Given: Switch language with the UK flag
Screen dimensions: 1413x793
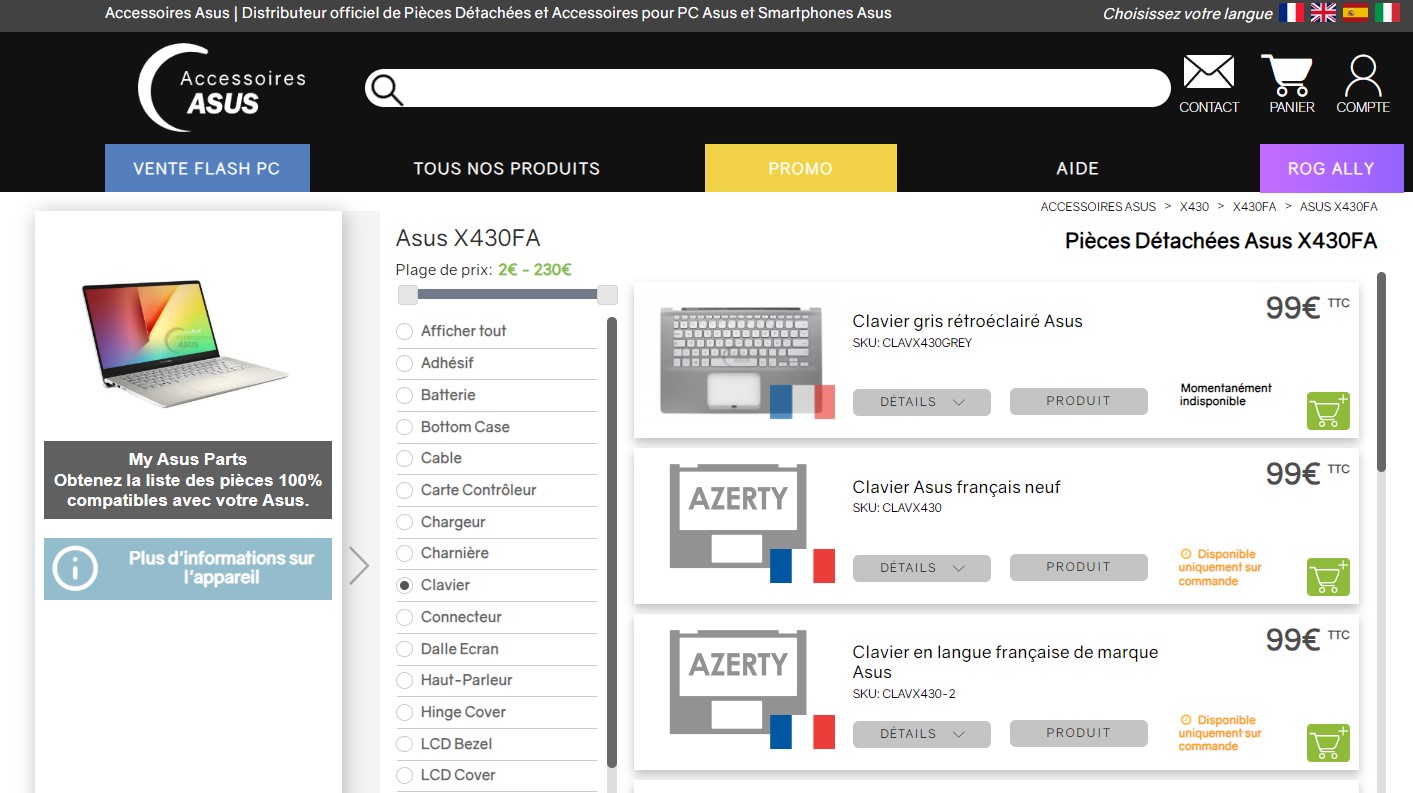Looking at the screenshot, I should pos(1323,13).
